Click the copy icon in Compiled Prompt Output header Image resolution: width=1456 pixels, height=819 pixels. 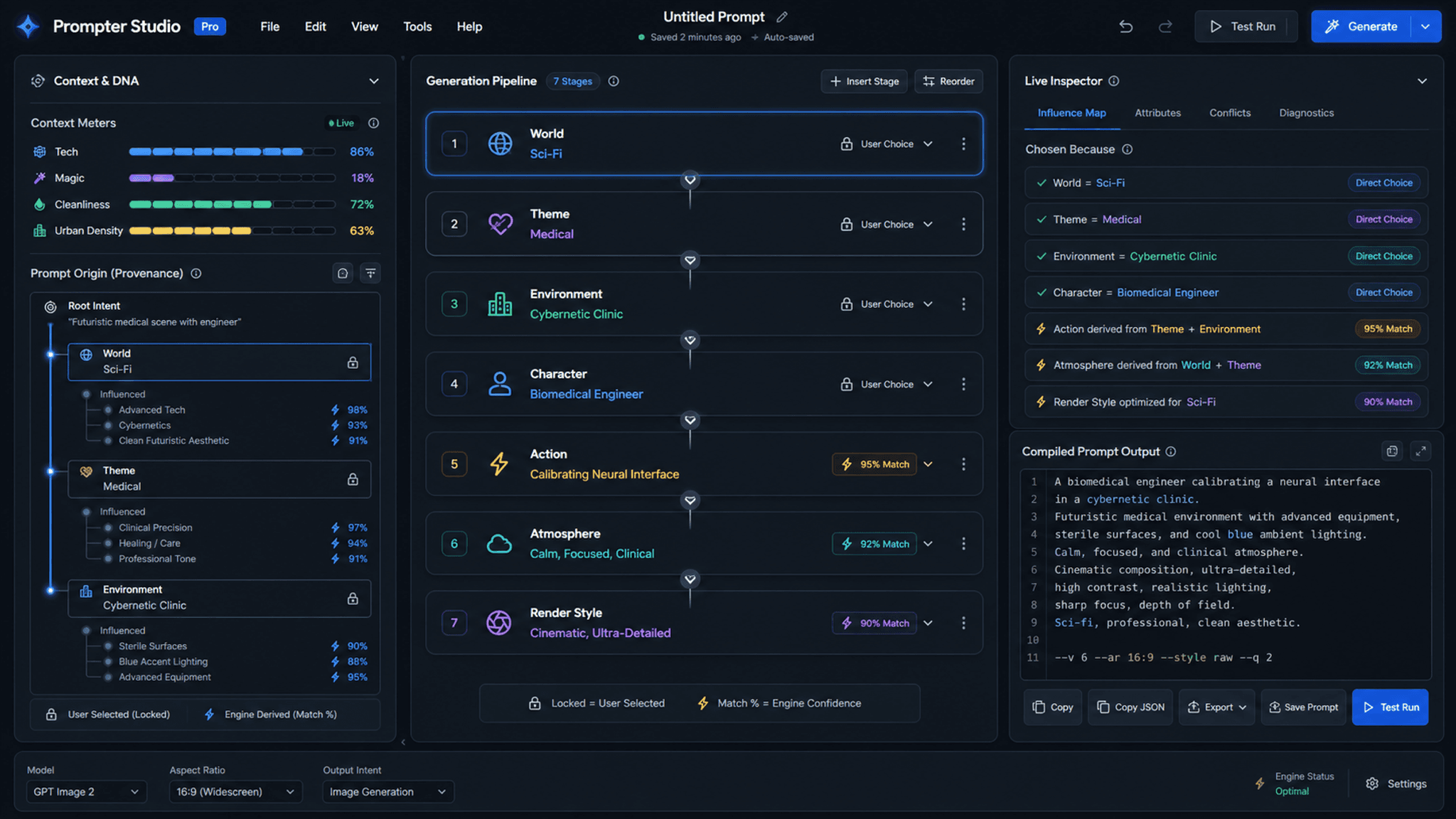click(1392, 451)
